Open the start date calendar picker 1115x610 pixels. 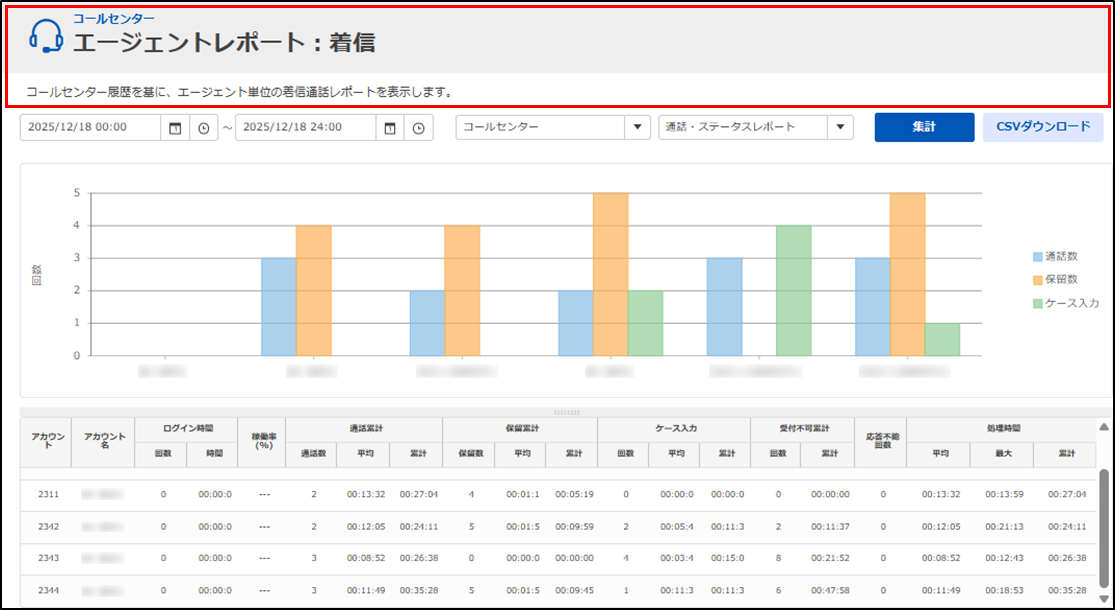pos(175,128)
